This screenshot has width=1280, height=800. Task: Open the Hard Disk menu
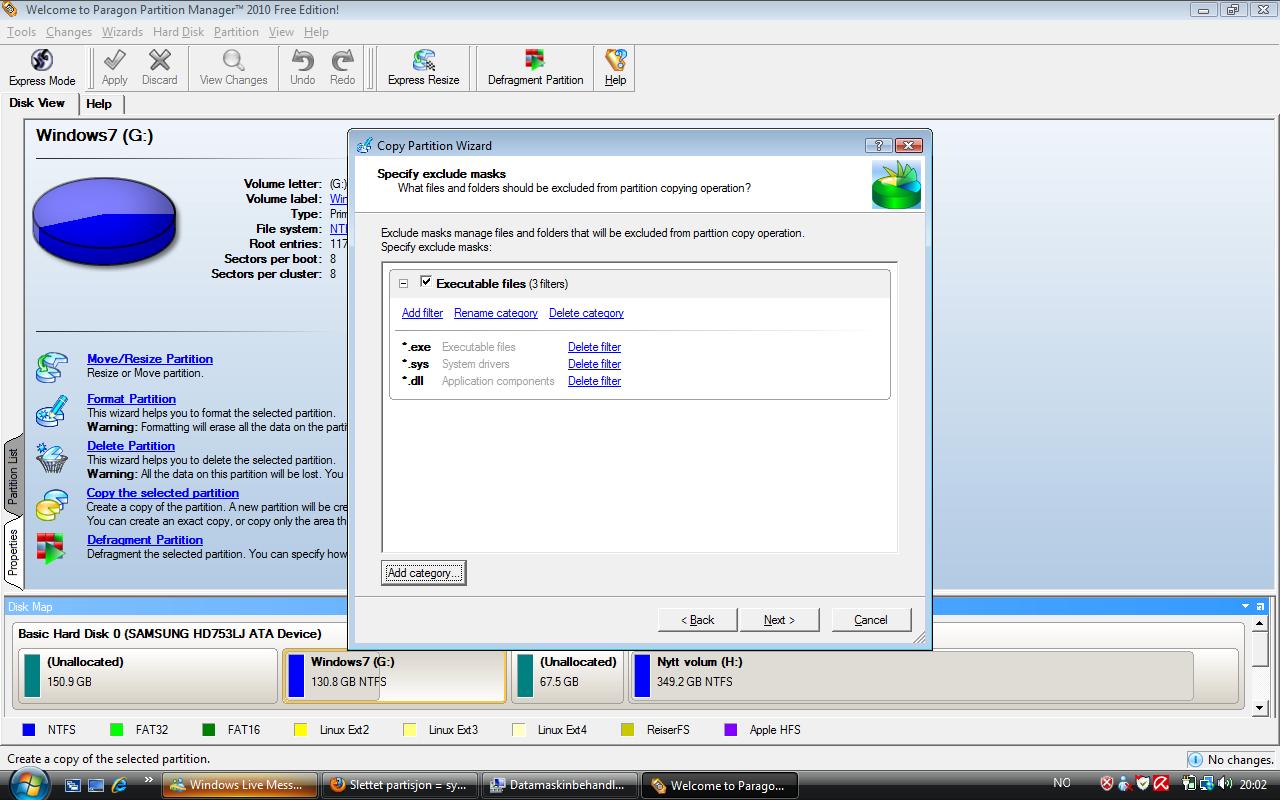tap(178, 32)
